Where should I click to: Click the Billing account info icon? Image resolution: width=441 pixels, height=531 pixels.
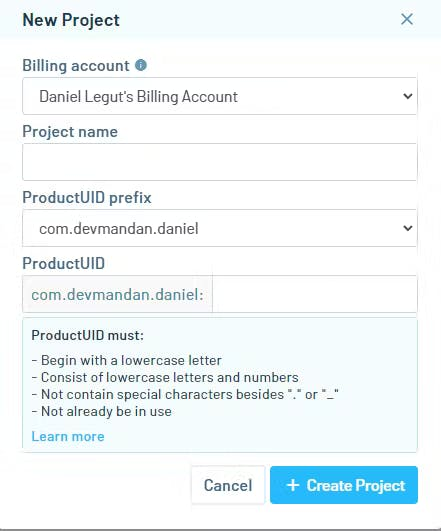click(141, 65)
